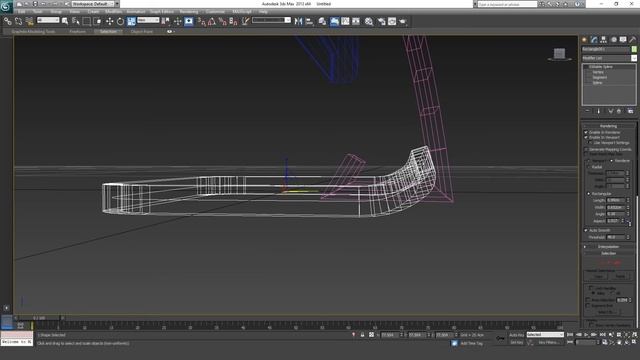
Task: Click the time slider handle
Action: [39, 318]
